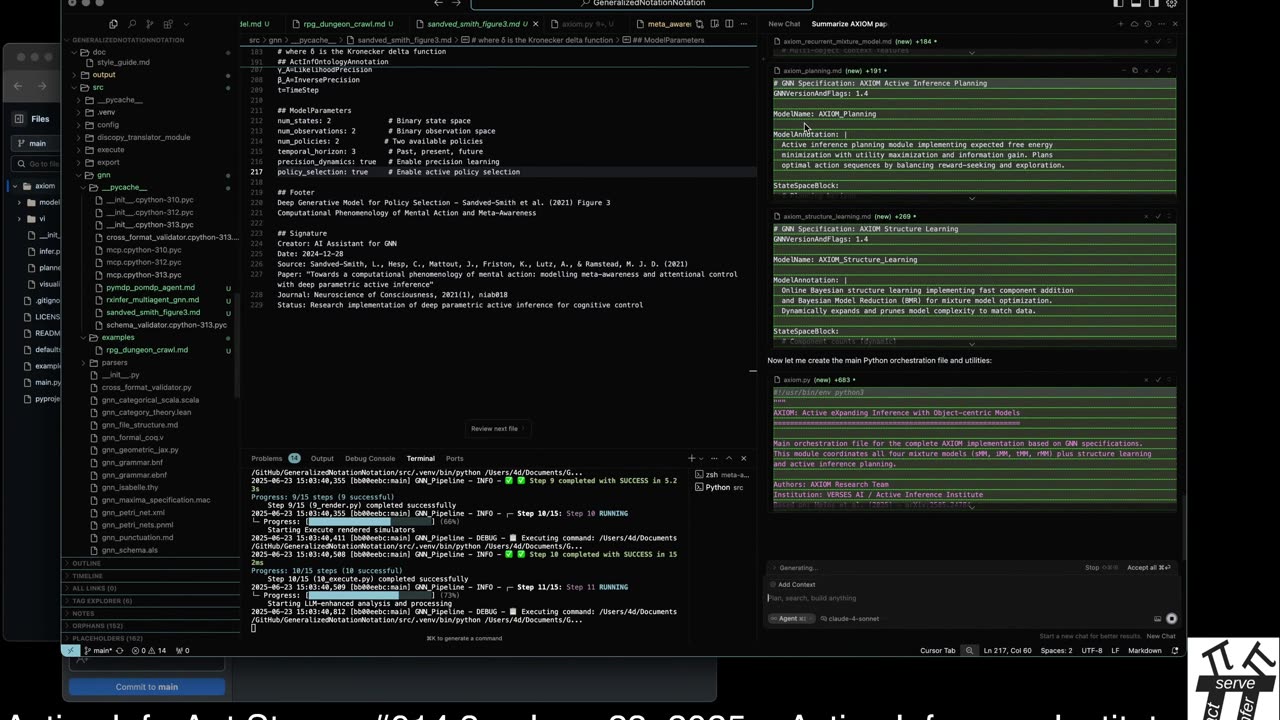Screen dimensions: 1280x720
Task: Maximize terminal panel with chevron up
Action: pyautogui.click(x=729, y=458)
